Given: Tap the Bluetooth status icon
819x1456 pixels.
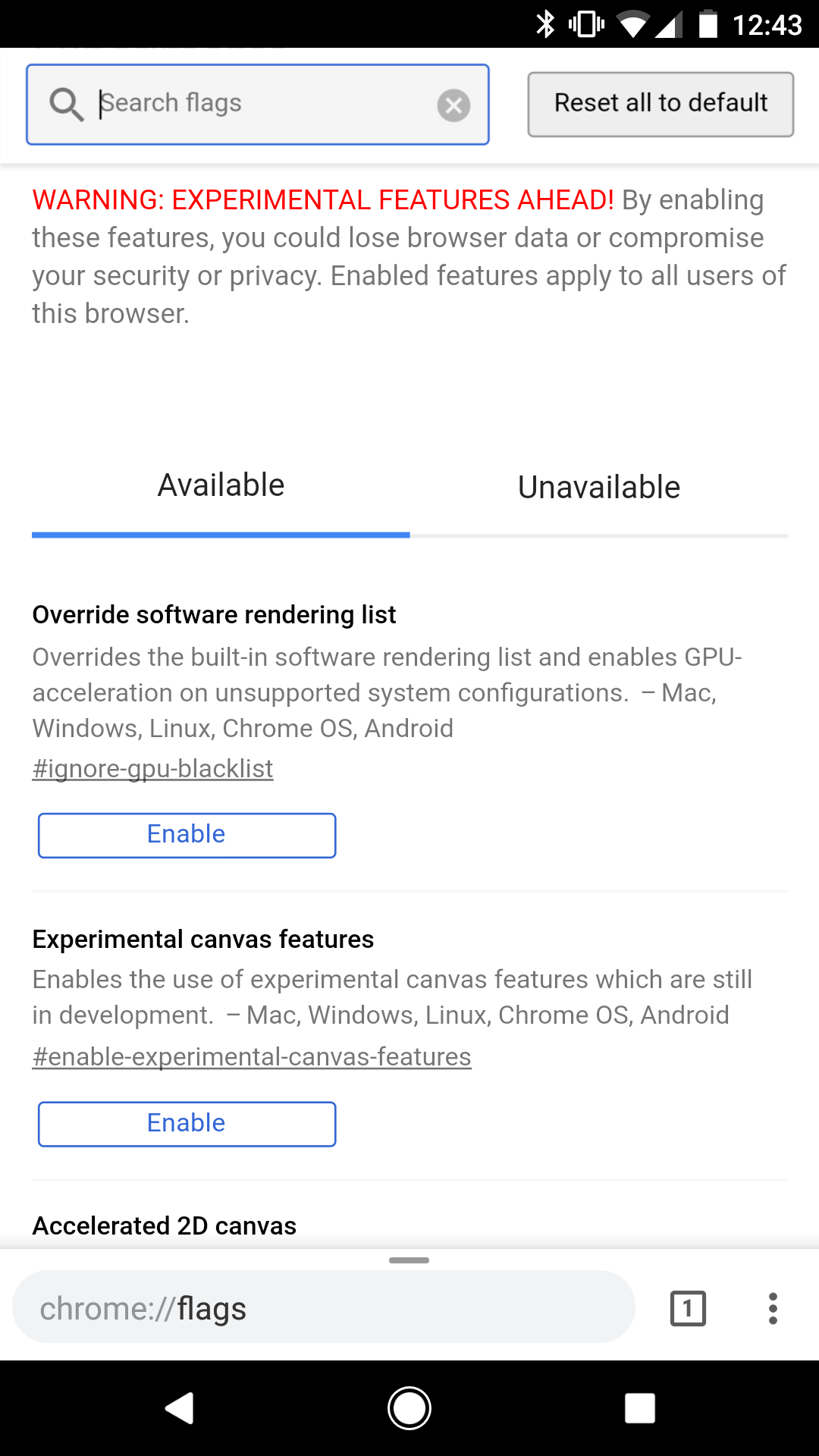Looking at the screenshot, I should click(545, 24).
